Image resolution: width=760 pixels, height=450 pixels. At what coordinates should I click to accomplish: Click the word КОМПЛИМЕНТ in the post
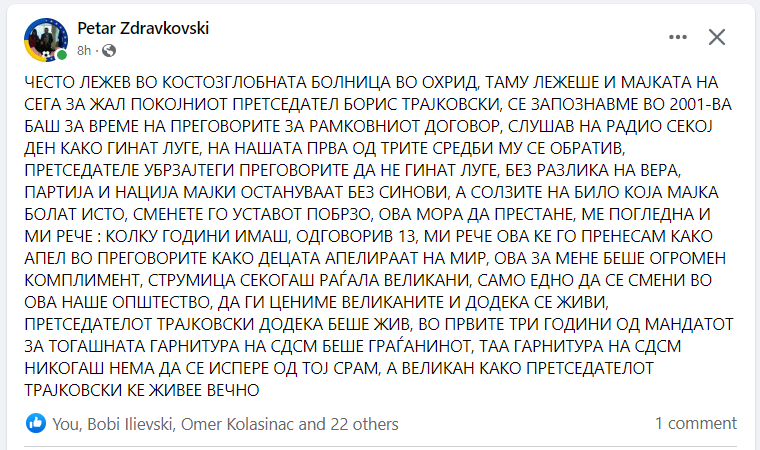coord(82,280)
